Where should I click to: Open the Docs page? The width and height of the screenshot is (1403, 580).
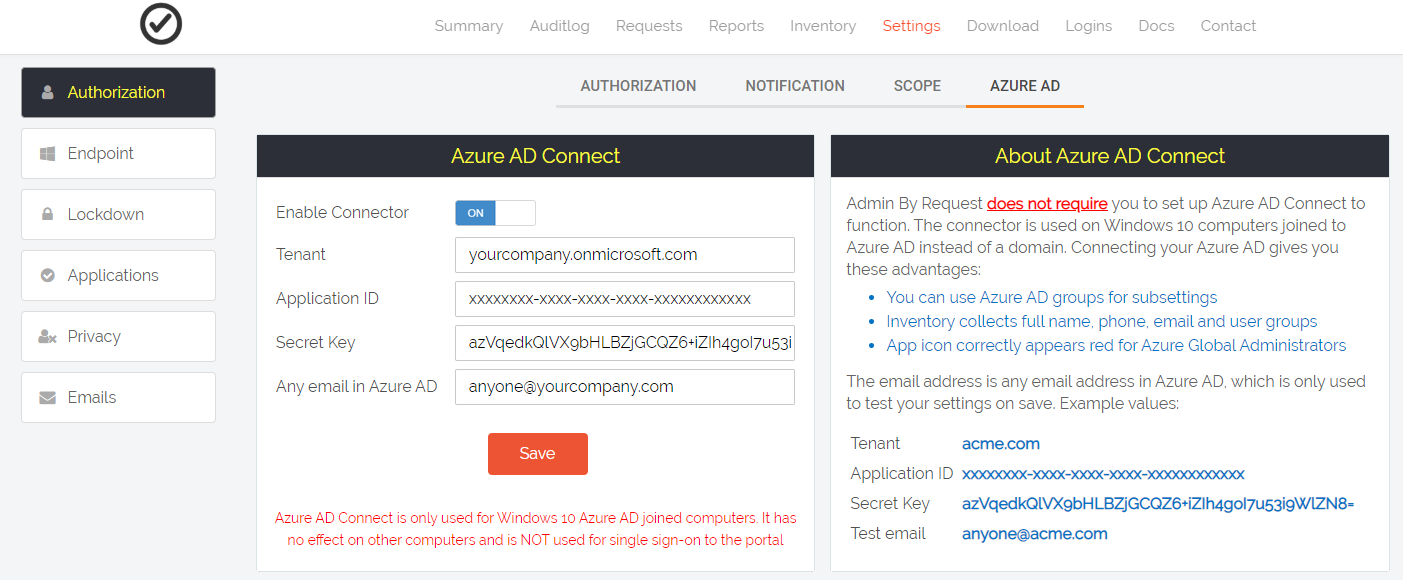[1156, 26]
